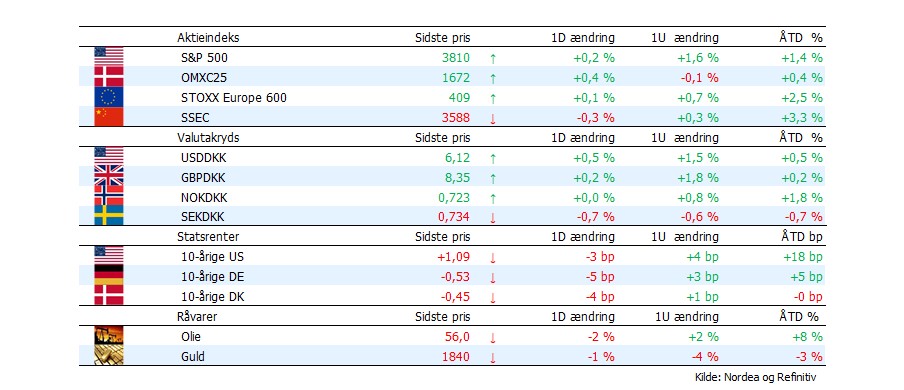Select the Valutakryds section header
The width and height of the screenshot is (904, 390).
pos(208,138)
